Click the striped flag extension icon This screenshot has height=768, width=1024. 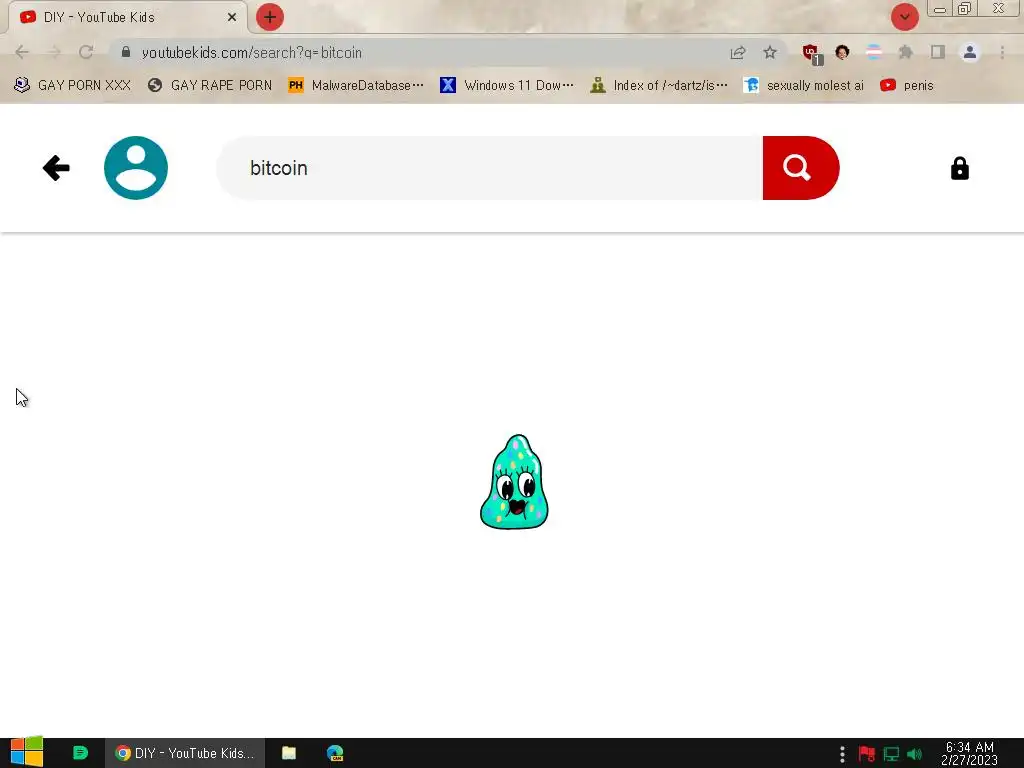(x=874, y=52)
